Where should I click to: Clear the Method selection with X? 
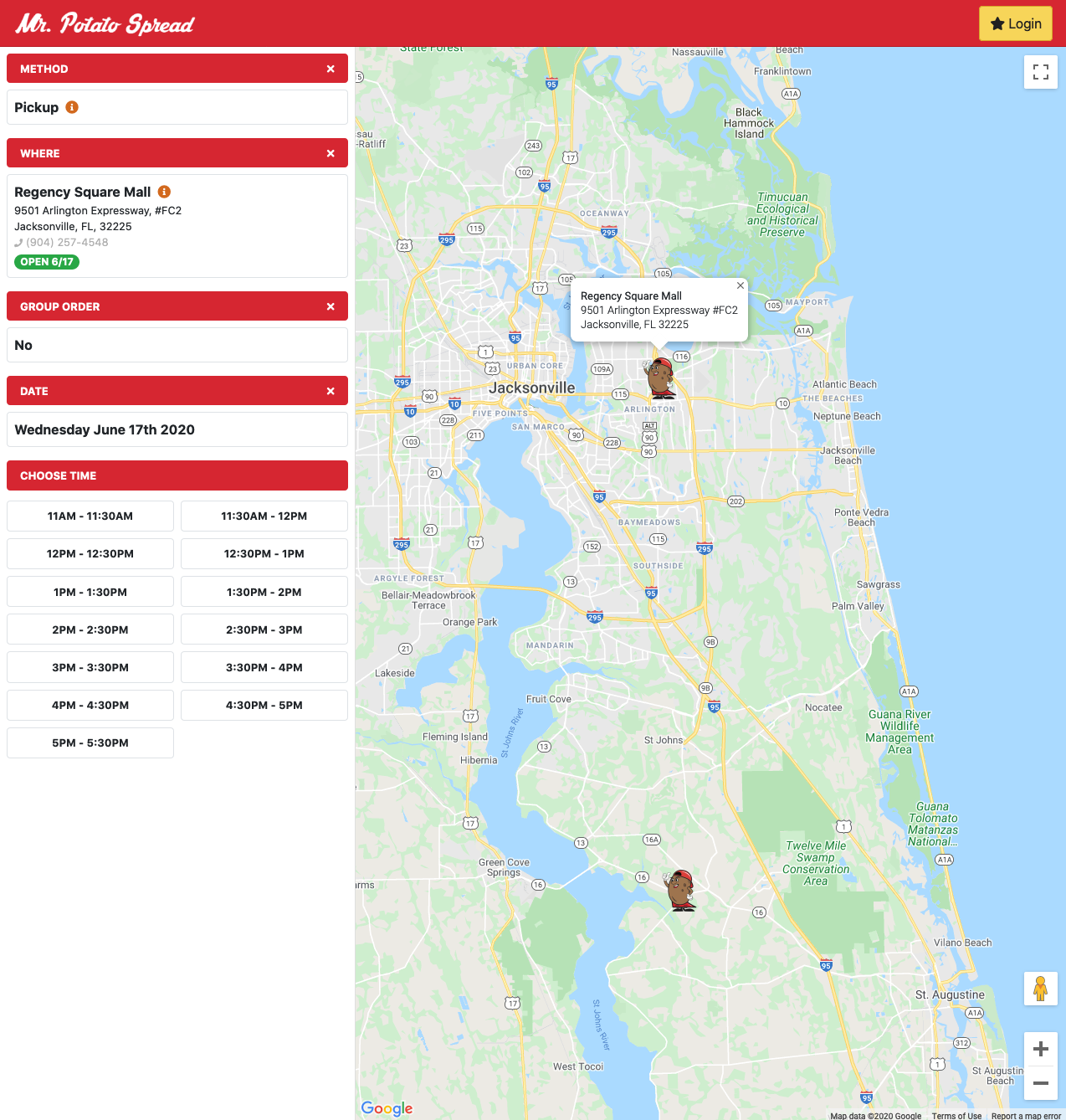[x=331, y=69]
